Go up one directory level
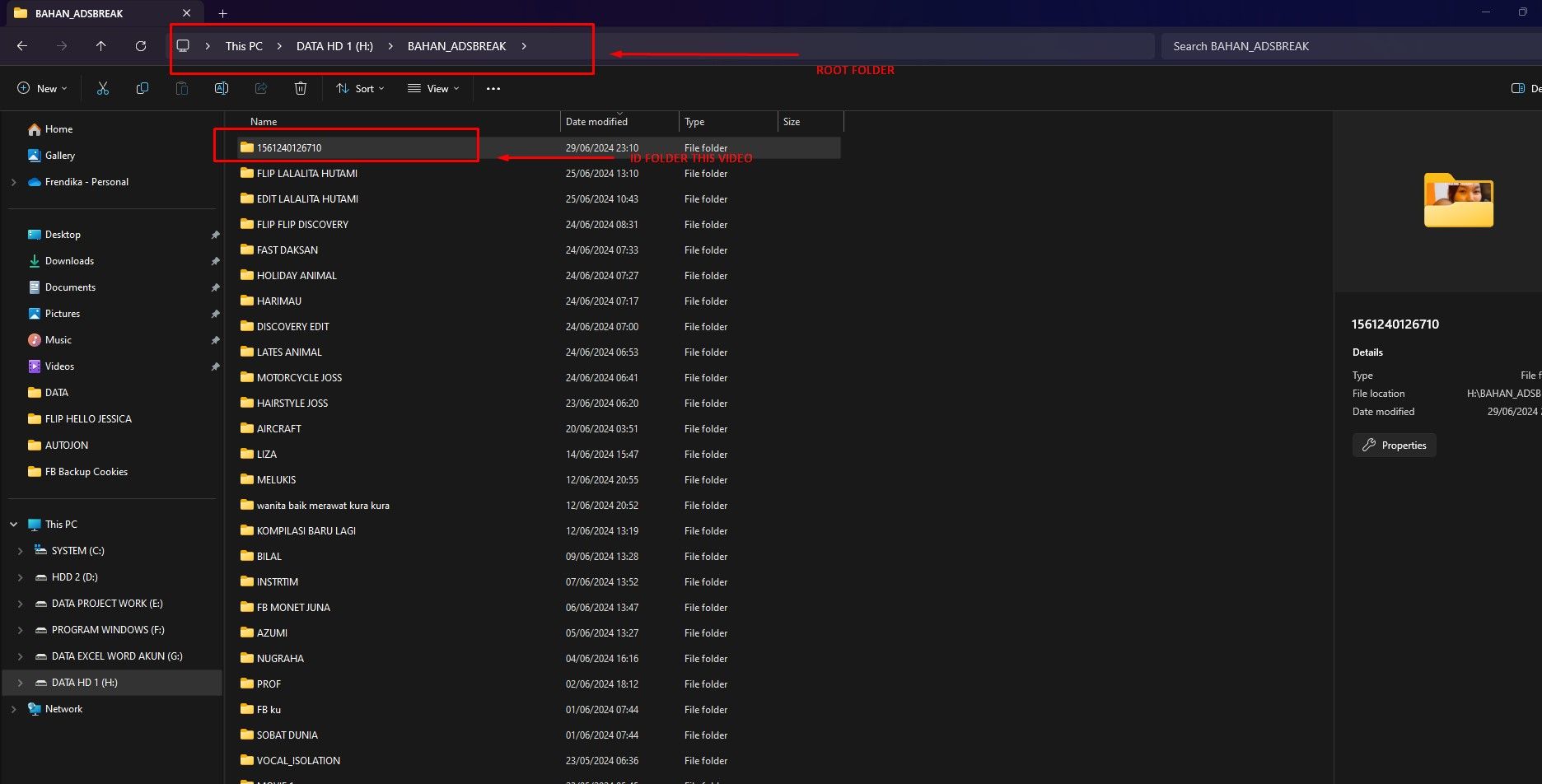Viewport: 1542px width, 784px height. [101, 46]
